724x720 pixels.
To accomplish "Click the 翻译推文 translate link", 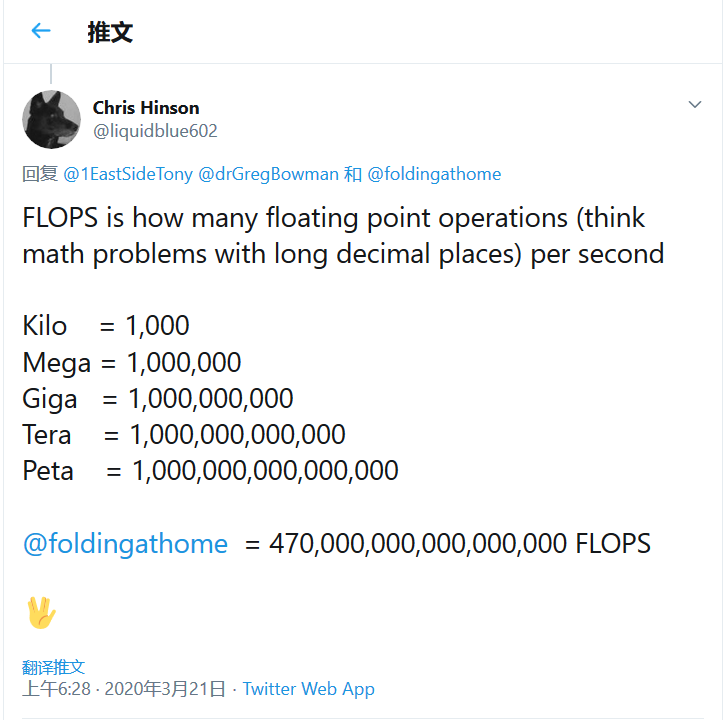I will point(54,667).
